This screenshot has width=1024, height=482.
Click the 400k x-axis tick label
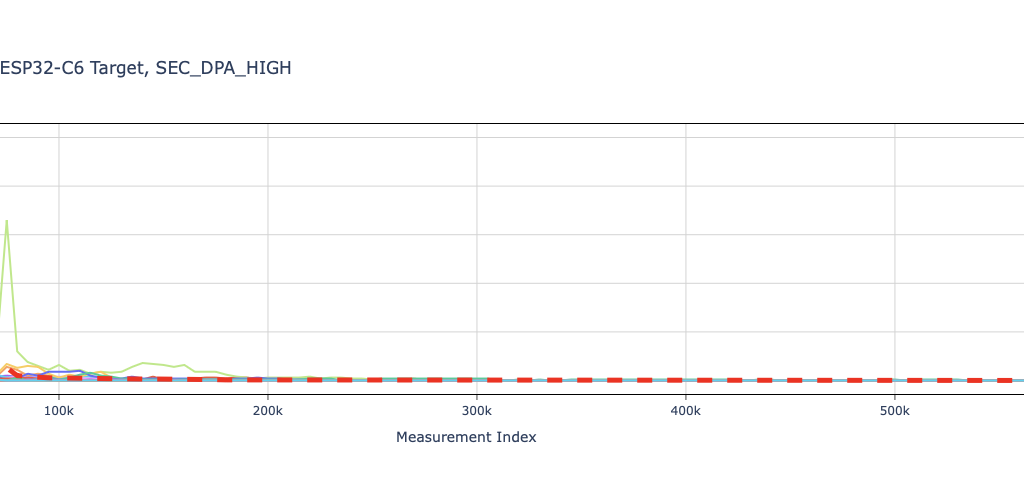pyautogui.click(x=685, y=411)
